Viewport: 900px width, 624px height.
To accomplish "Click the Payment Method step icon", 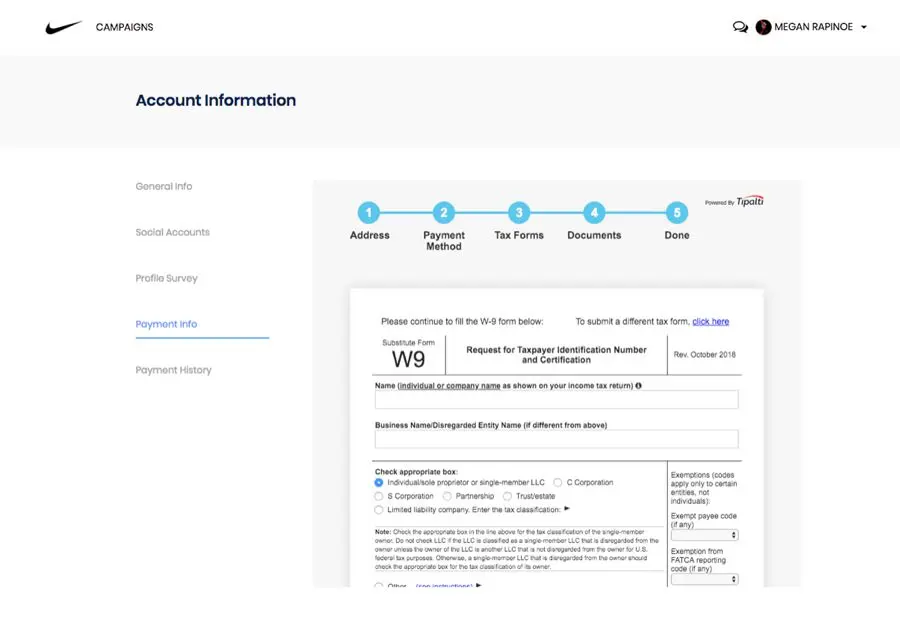I will click(x=444, y=213).
